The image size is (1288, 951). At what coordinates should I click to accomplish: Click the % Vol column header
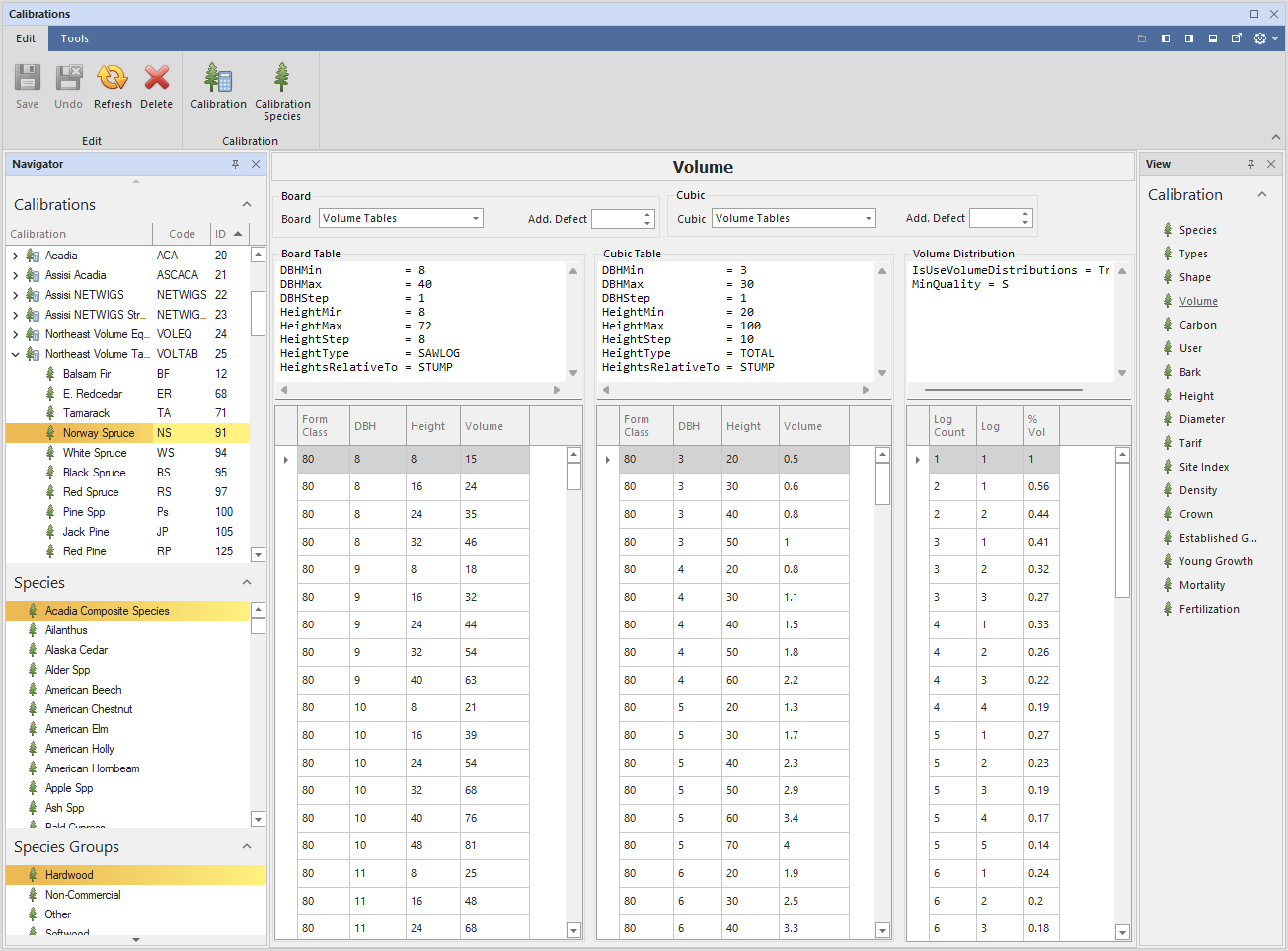[x=1041, y=426]
